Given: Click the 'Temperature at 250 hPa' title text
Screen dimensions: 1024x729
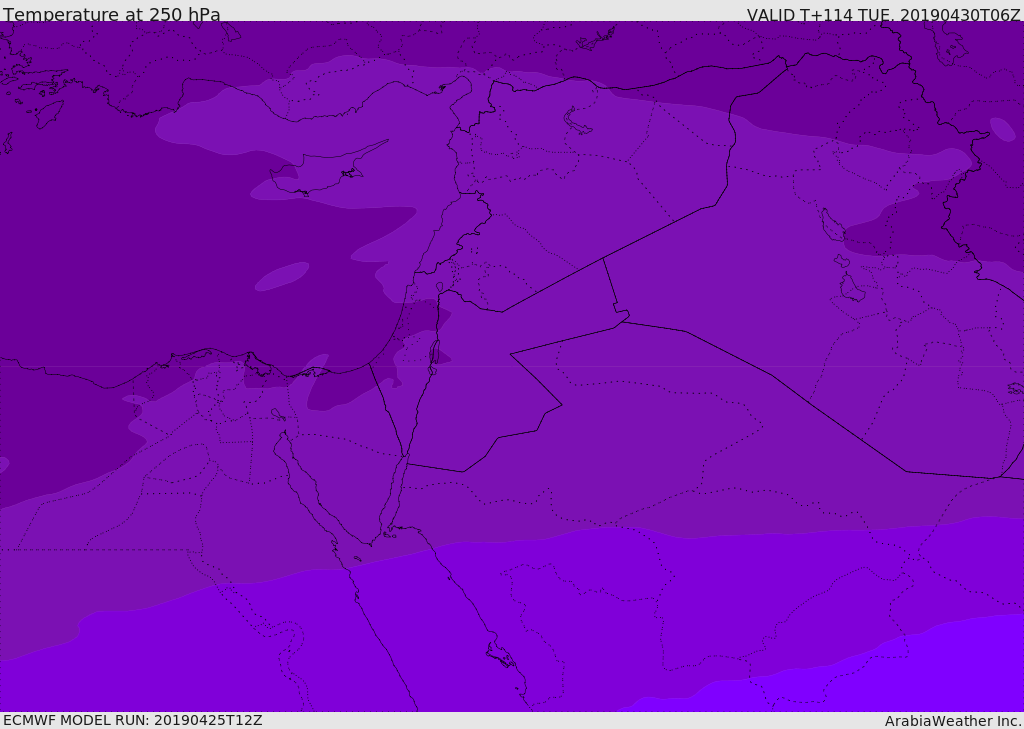Looking at the screenshot, I should point(112,14).
